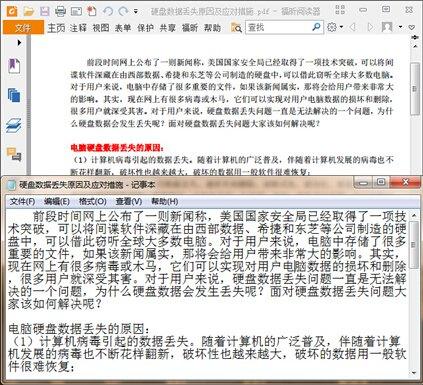Go to previous search result arrow
The width and height of the screenshot is (423, 385).
(353, 27)
